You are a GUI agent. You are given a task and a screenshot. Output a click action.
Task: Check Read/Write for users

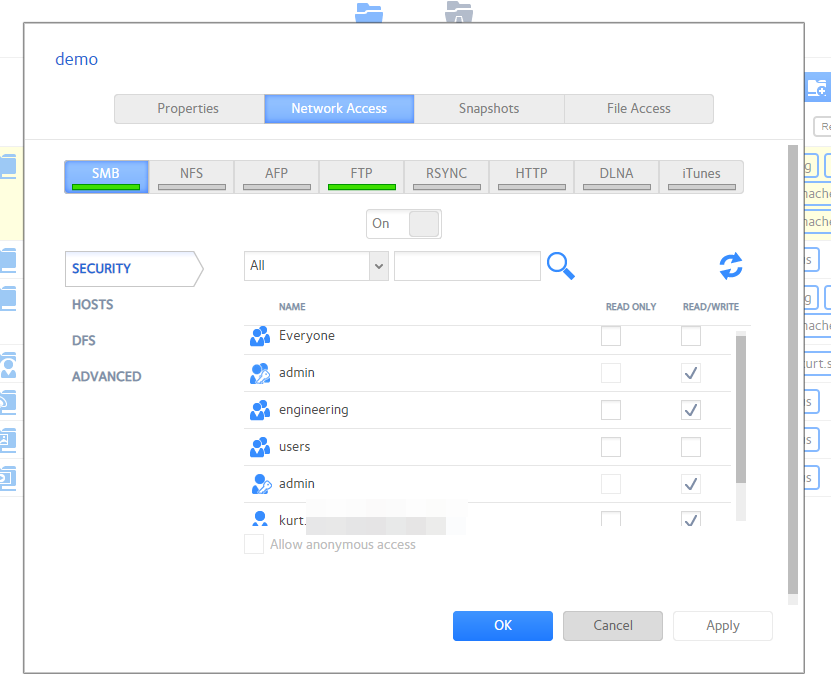click(x=691, y=447)
